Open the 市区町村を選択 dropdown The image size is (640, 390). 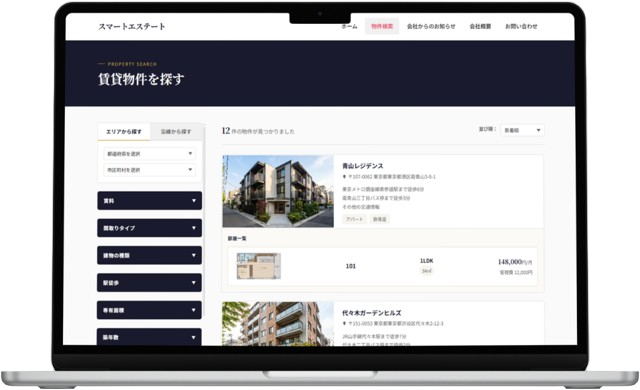pos(149,170)
